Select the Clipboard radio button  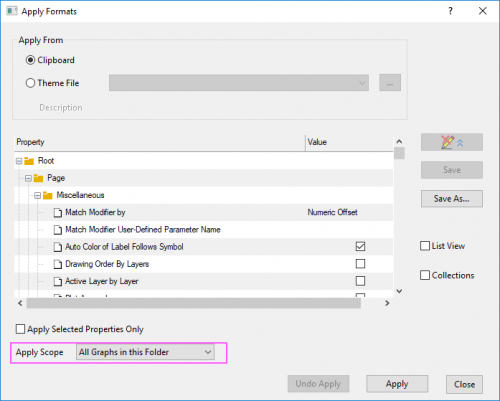coord(30,60)
